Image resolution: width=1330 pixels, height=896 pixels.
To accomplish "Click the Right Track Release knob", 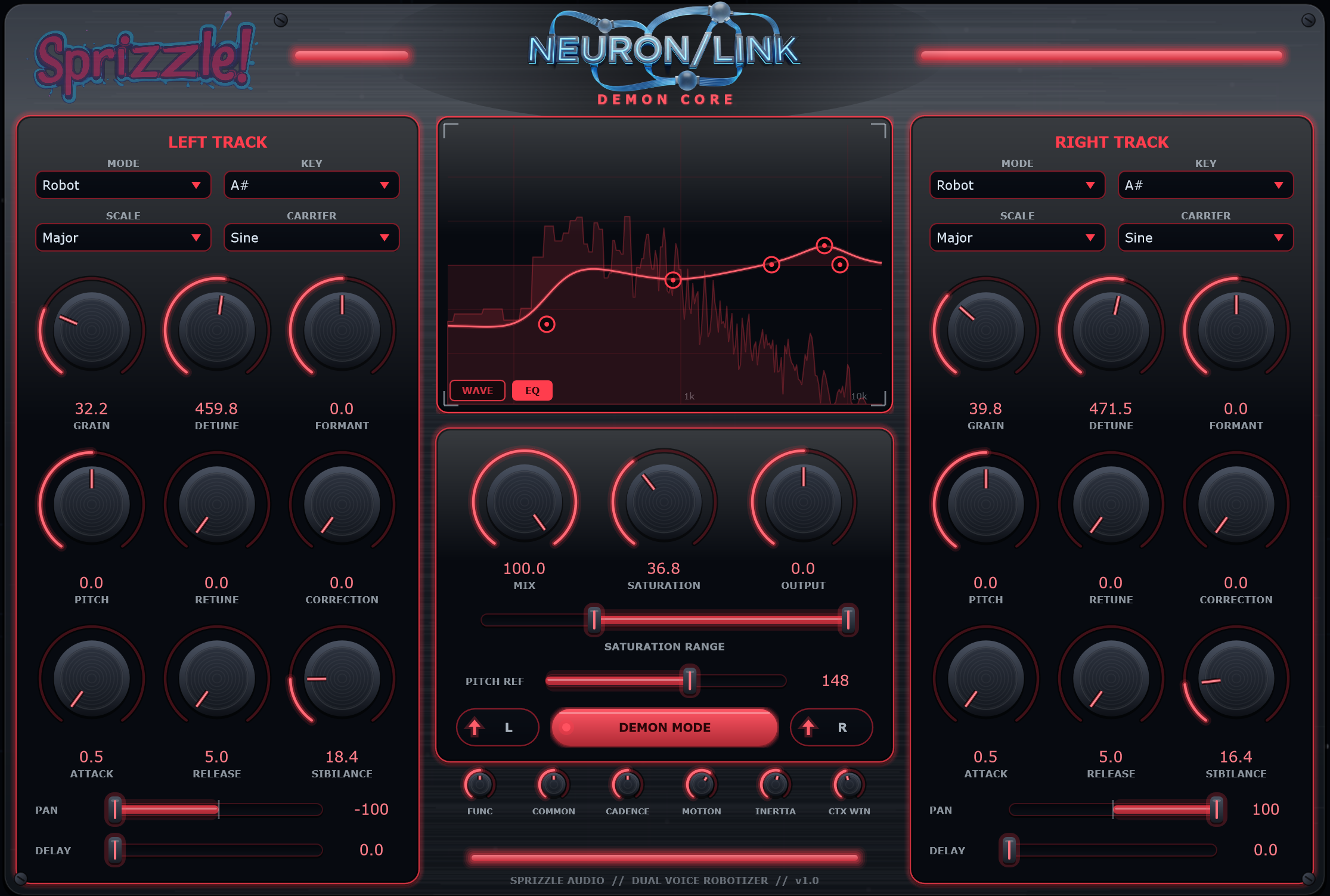I will point(1111,678).
